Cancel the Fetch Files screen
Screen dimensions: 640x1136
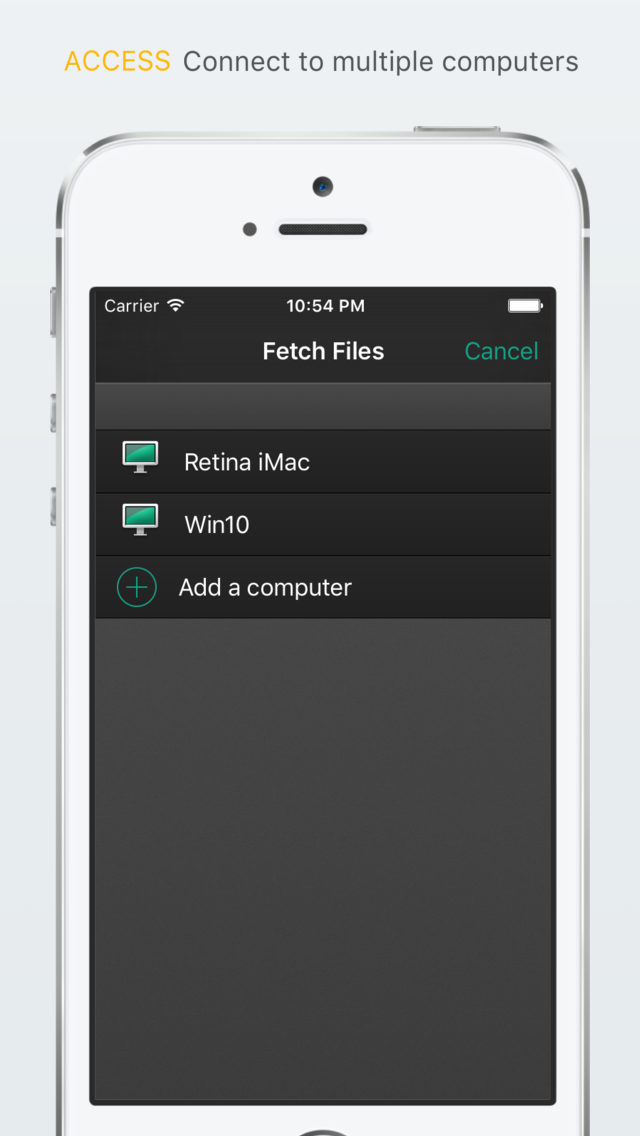[502, 351]
